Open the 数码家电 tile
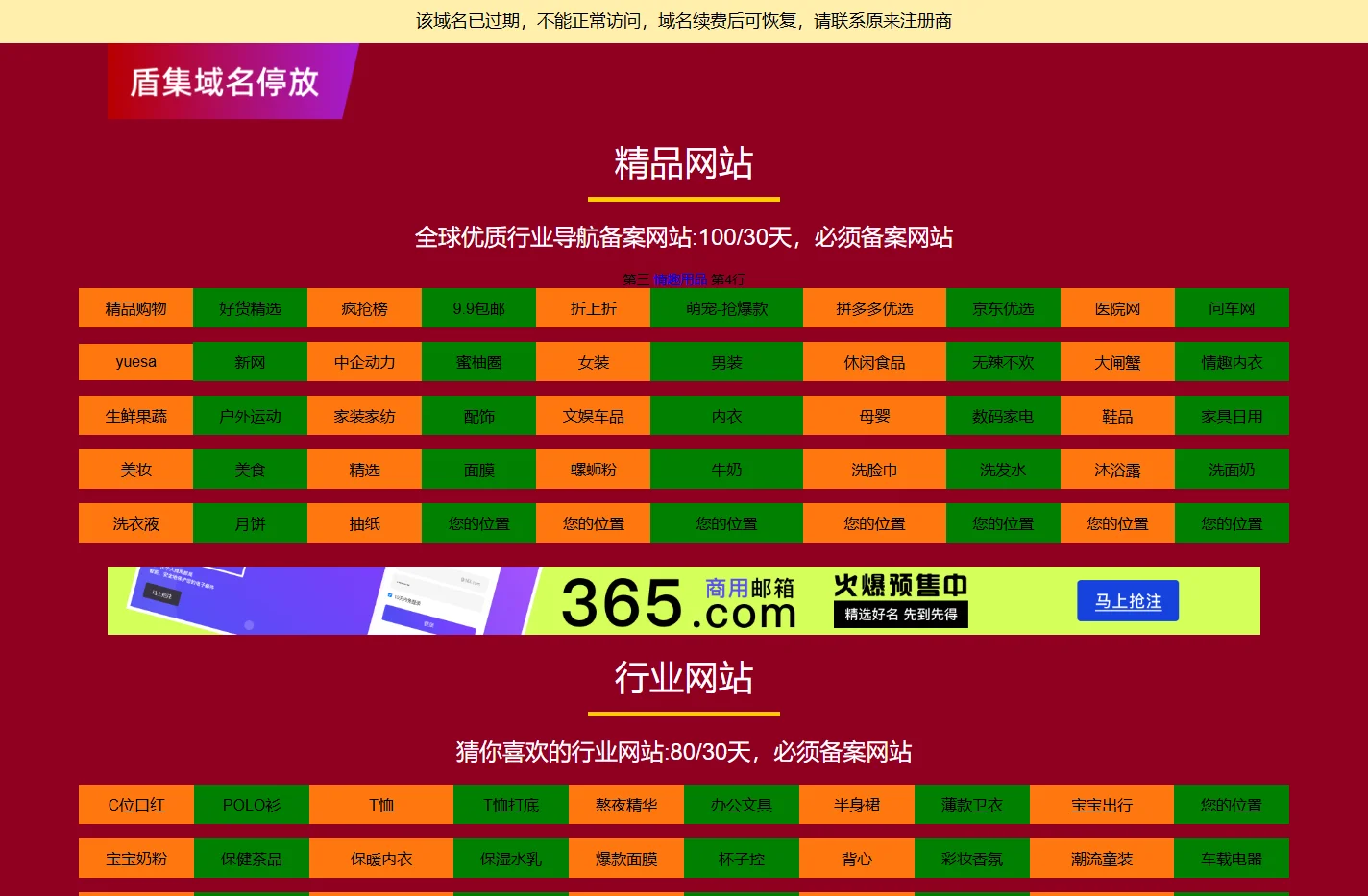The image size is (1368, 896). click(1003, 416)
